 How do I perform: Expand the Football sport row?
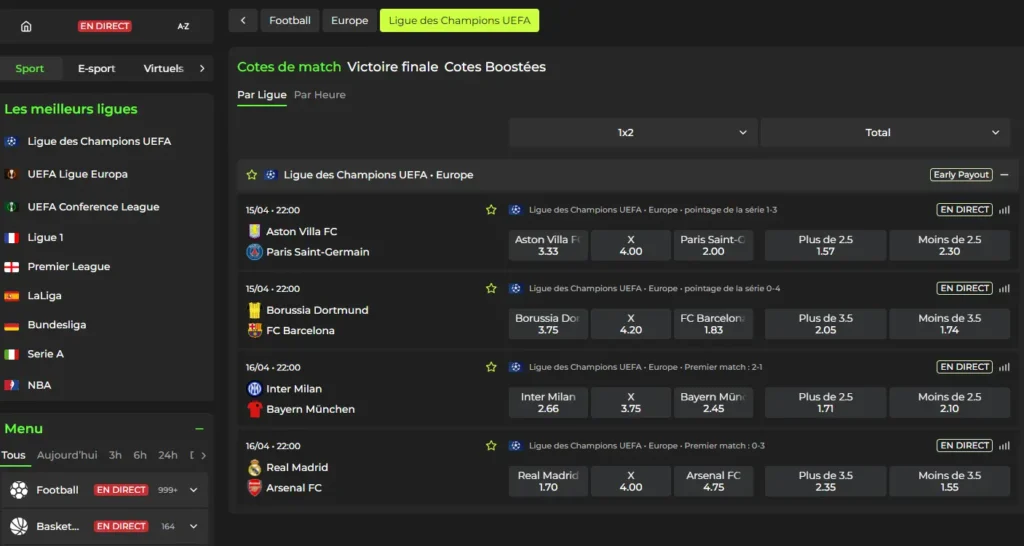pos(193,490)
